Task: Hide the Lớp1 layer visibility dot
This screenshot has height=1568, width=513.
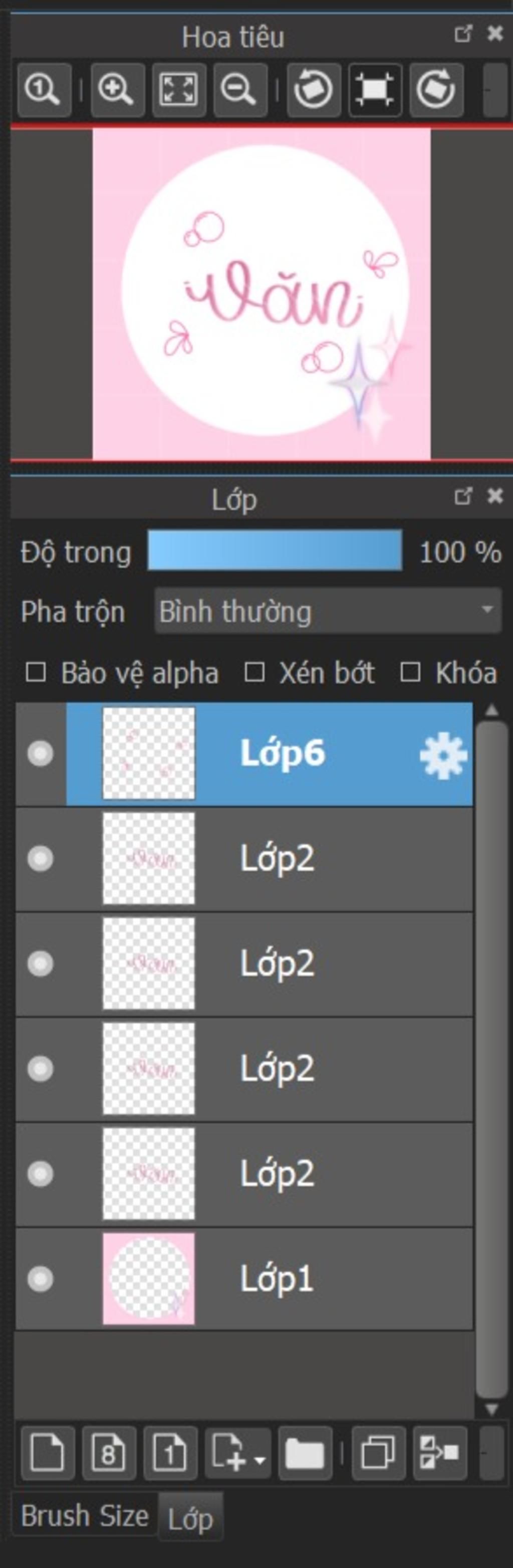Action: (x=40, y=1278)
